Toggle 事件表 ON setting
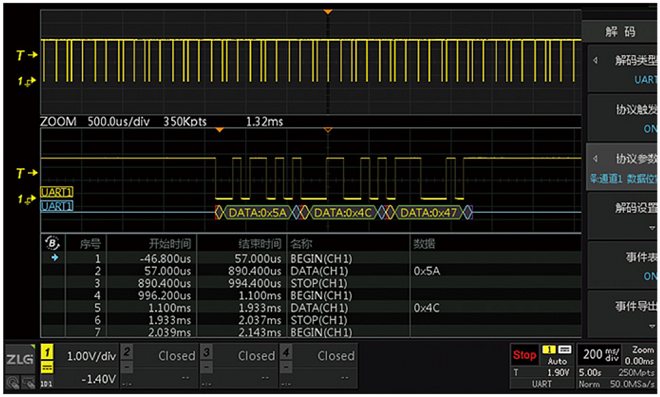Viewport: 660px width, 397px height. tap(622, 265)
